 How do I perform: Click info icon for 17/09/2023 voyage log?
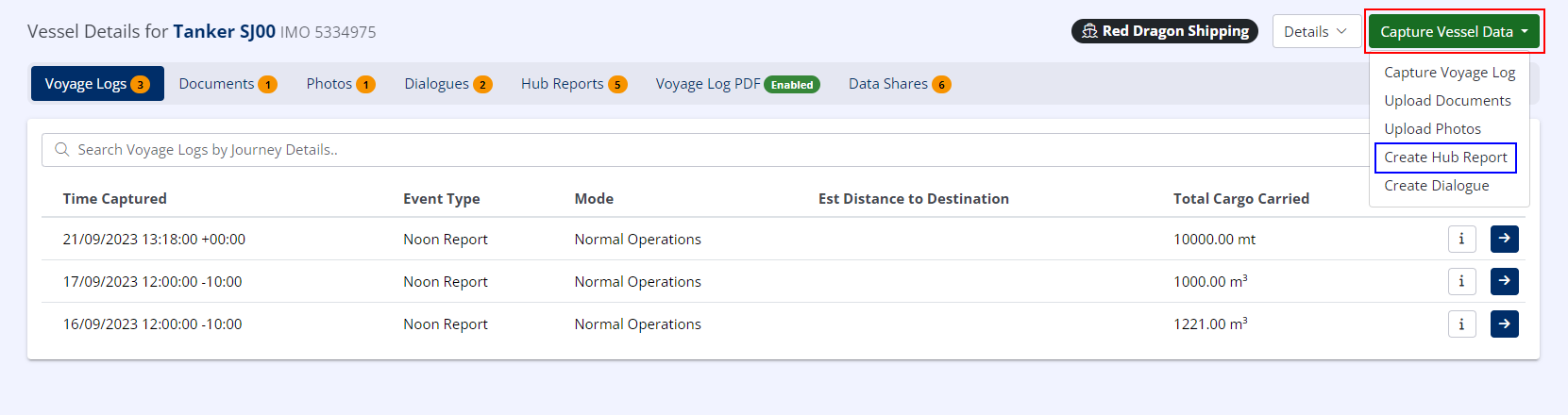point(1461,281)
